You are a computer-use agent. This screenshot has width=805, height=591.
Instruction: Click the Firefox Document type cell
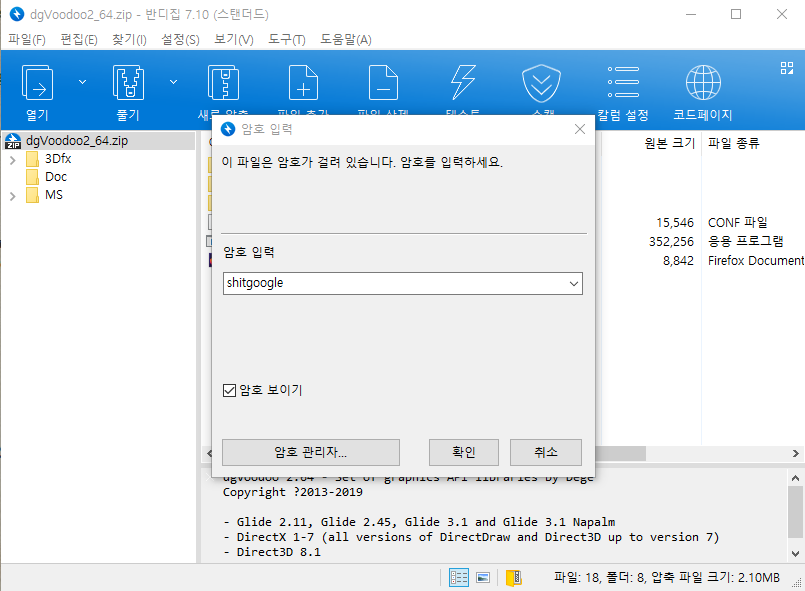(x=756, y=261)
